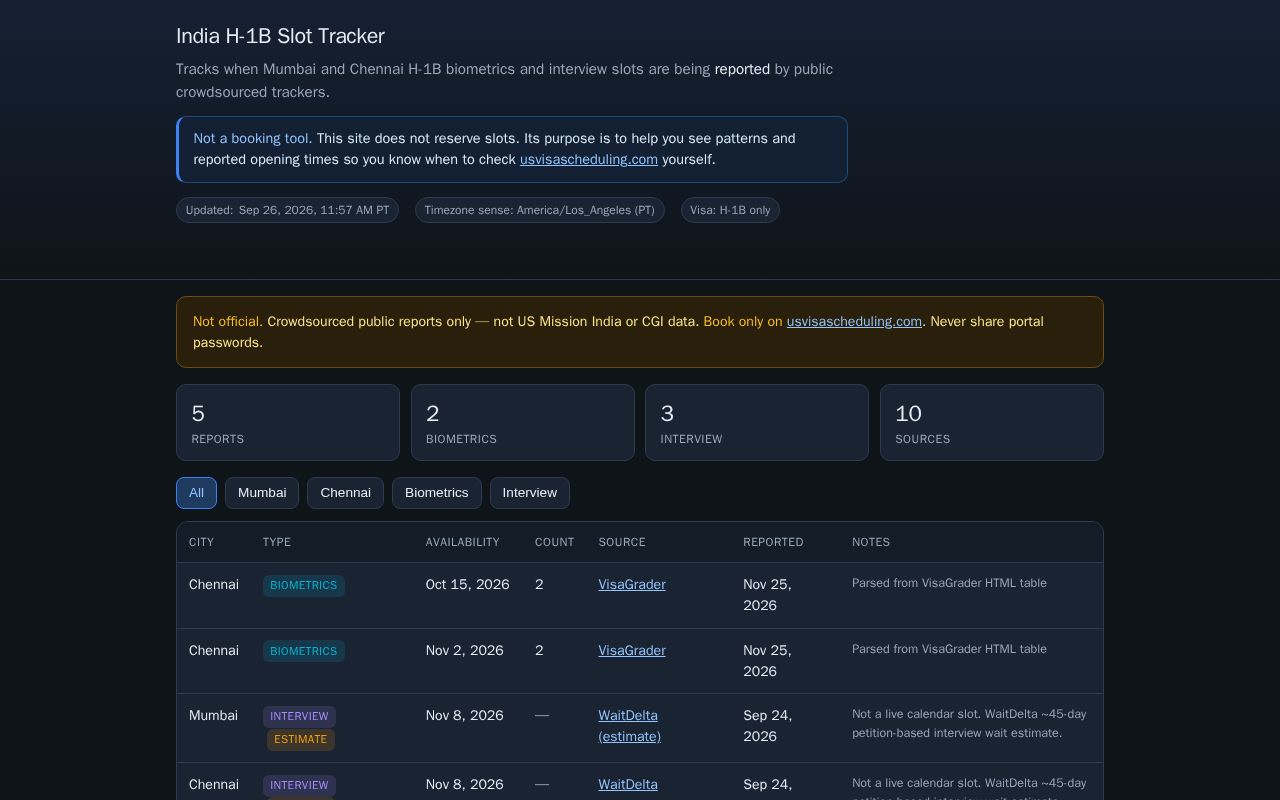The image size is (1280, 800).
Task: Show only Interview rows using filter button
Action: (x=530, y=493)
